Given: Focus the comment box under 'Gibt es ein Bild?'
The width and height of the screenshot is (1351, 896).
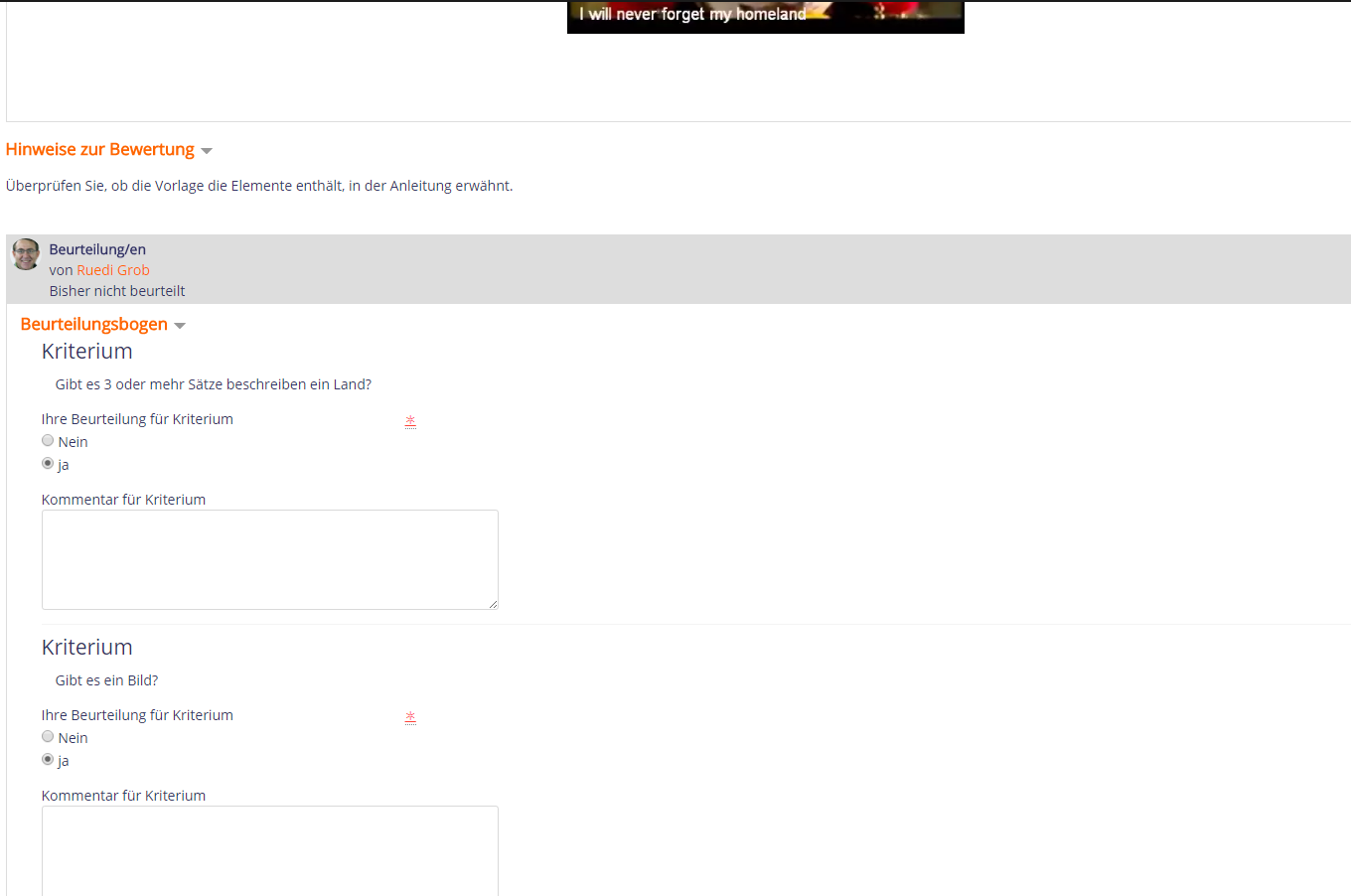Looking at the screenshot, I should pyautogui.click(x=269, y=850).
